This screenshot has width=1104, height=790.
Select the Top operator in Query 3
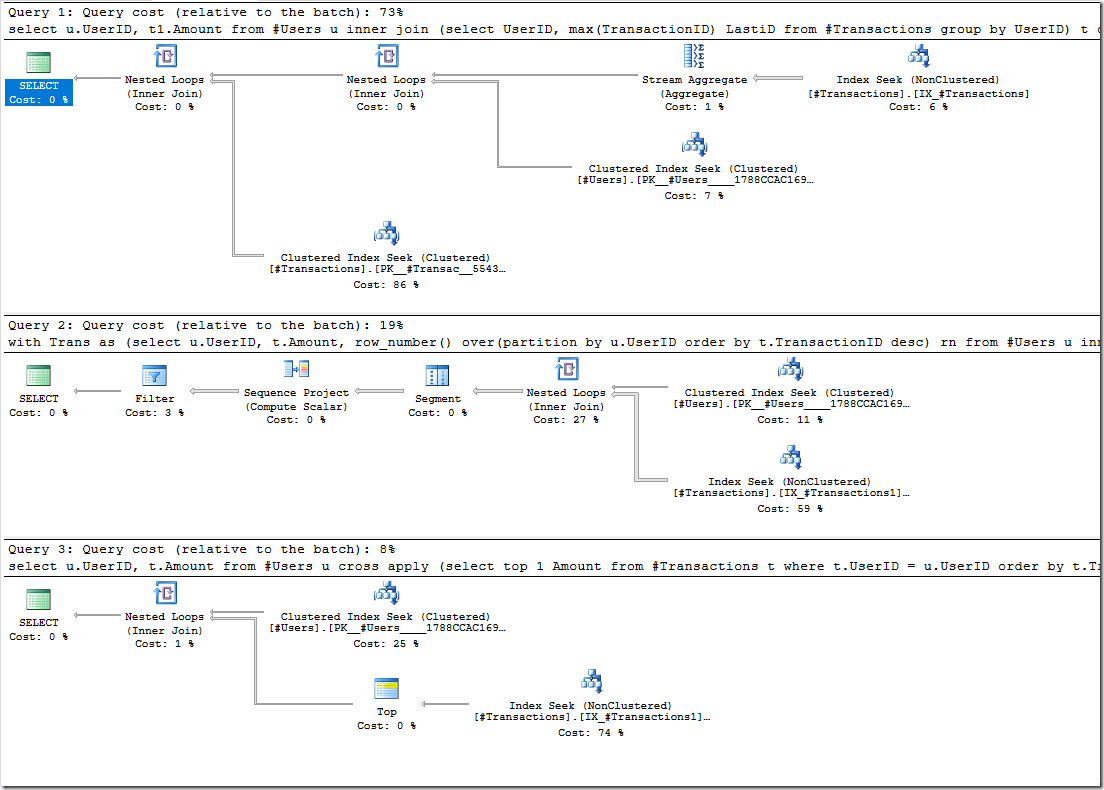click(386, 688)
